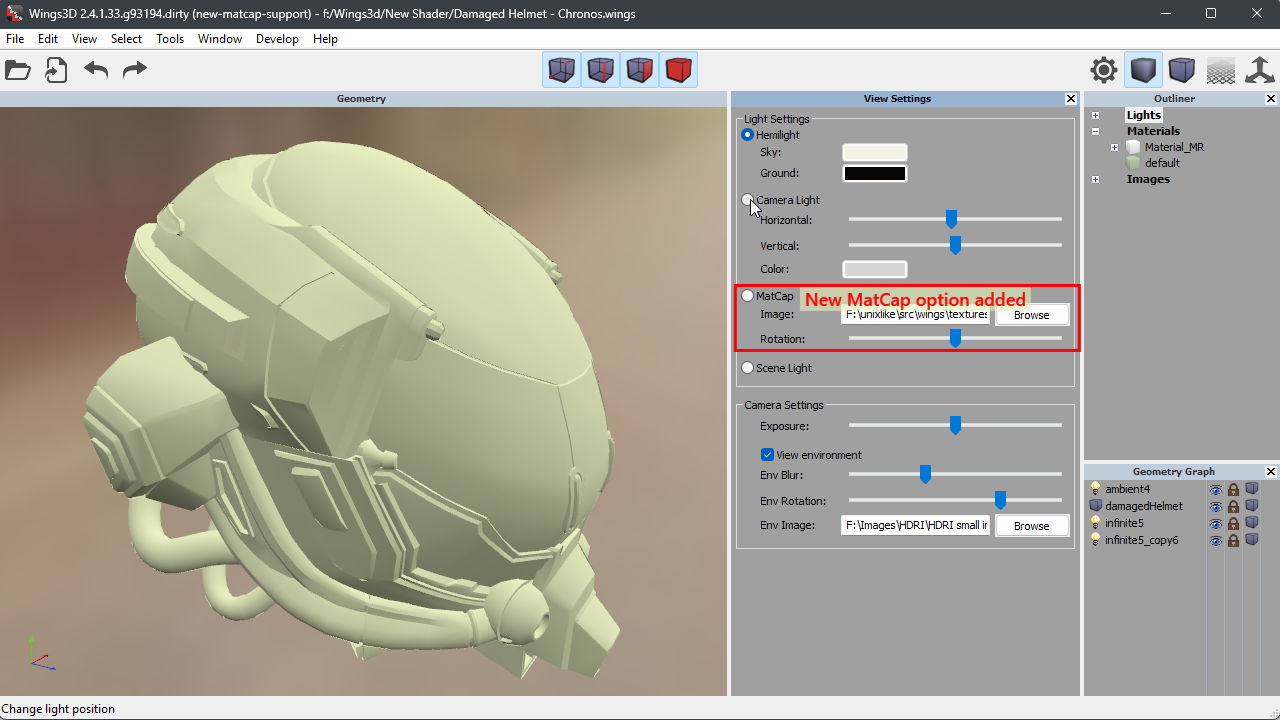This screenshot has width=1280, height=720.
Task: Click the Save file icon
Action: coord(56,70)
